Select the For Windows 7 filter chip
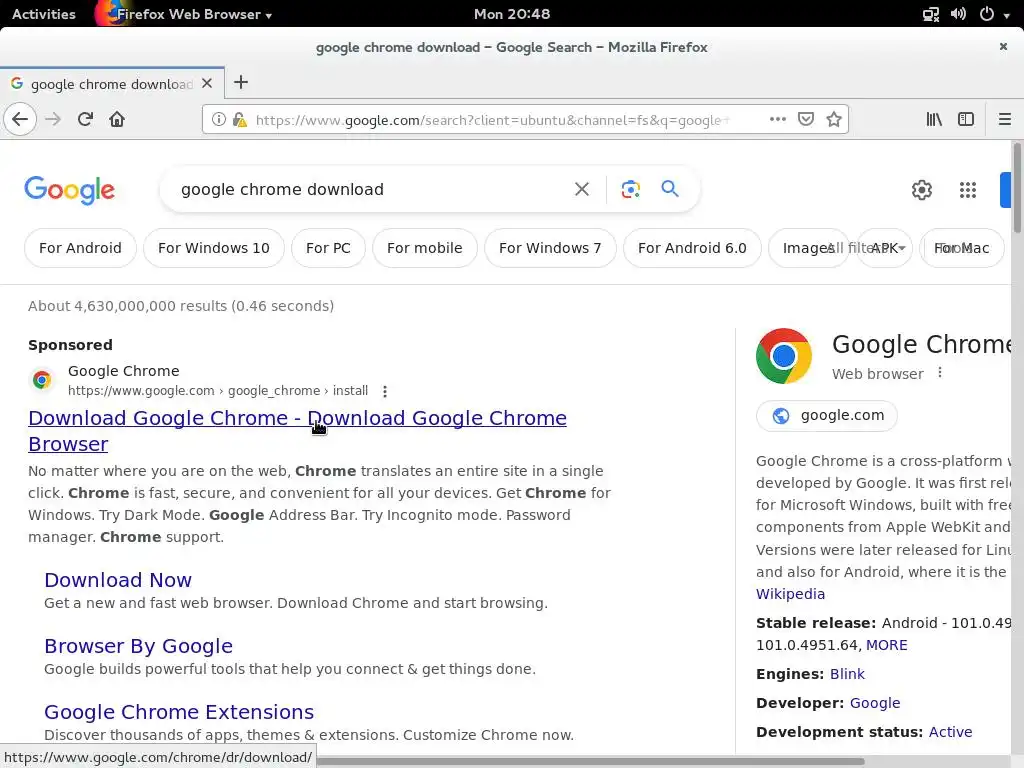The height and width of the screenshot is (768, 1024). (x=550, y=248)
